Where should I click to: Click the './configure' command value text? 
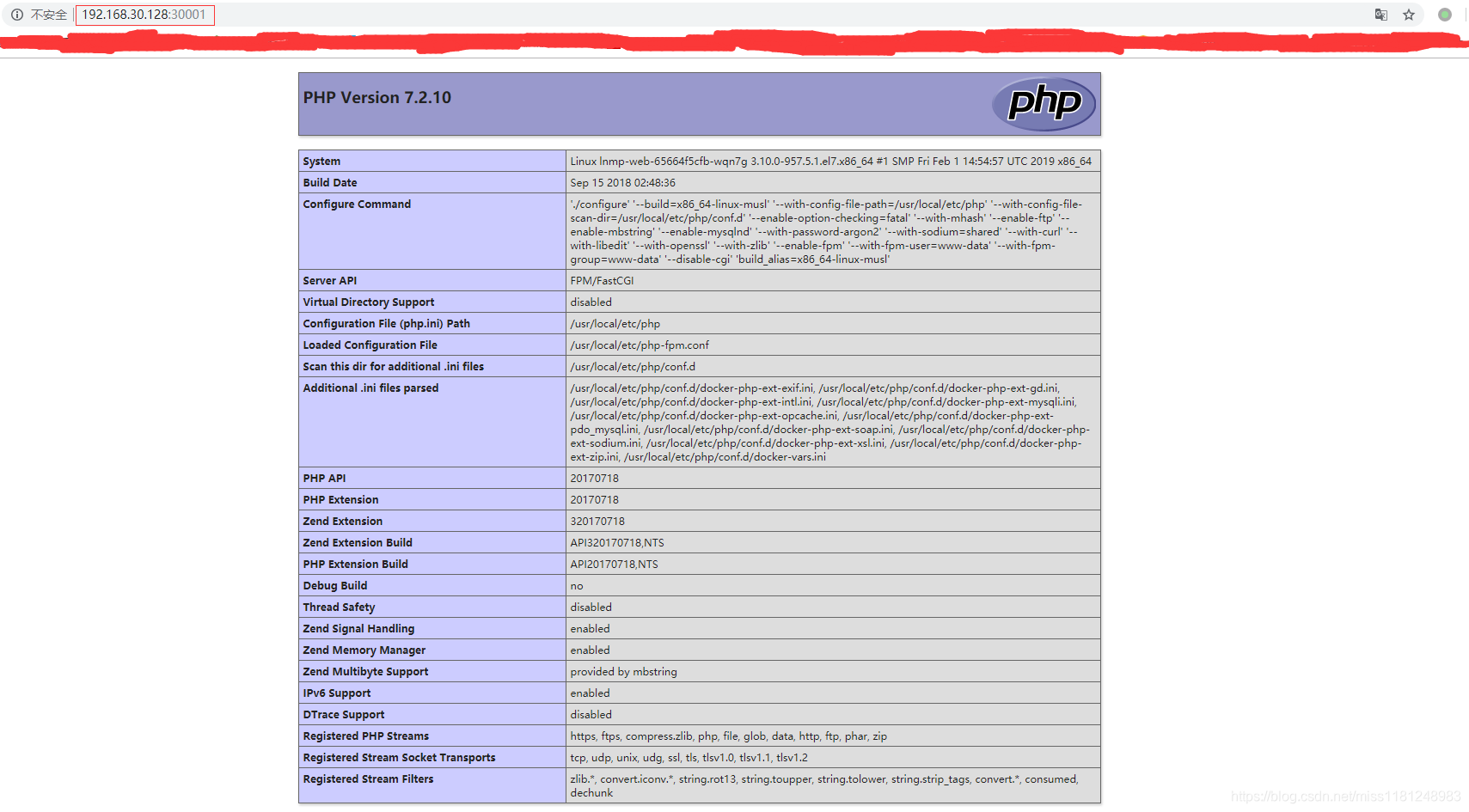coord(826,232)
